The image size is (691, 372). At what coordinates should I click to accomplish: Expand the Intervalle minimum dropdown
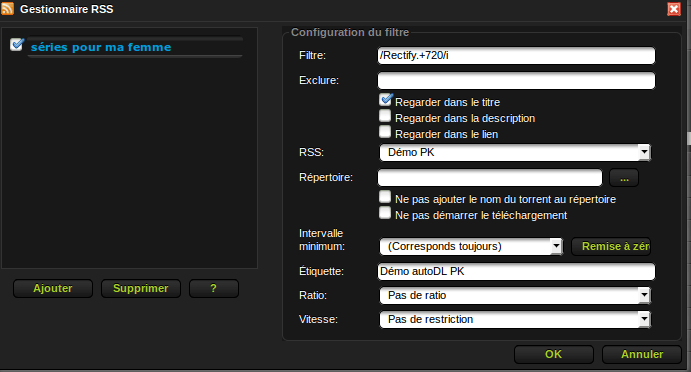coord(471,246)
